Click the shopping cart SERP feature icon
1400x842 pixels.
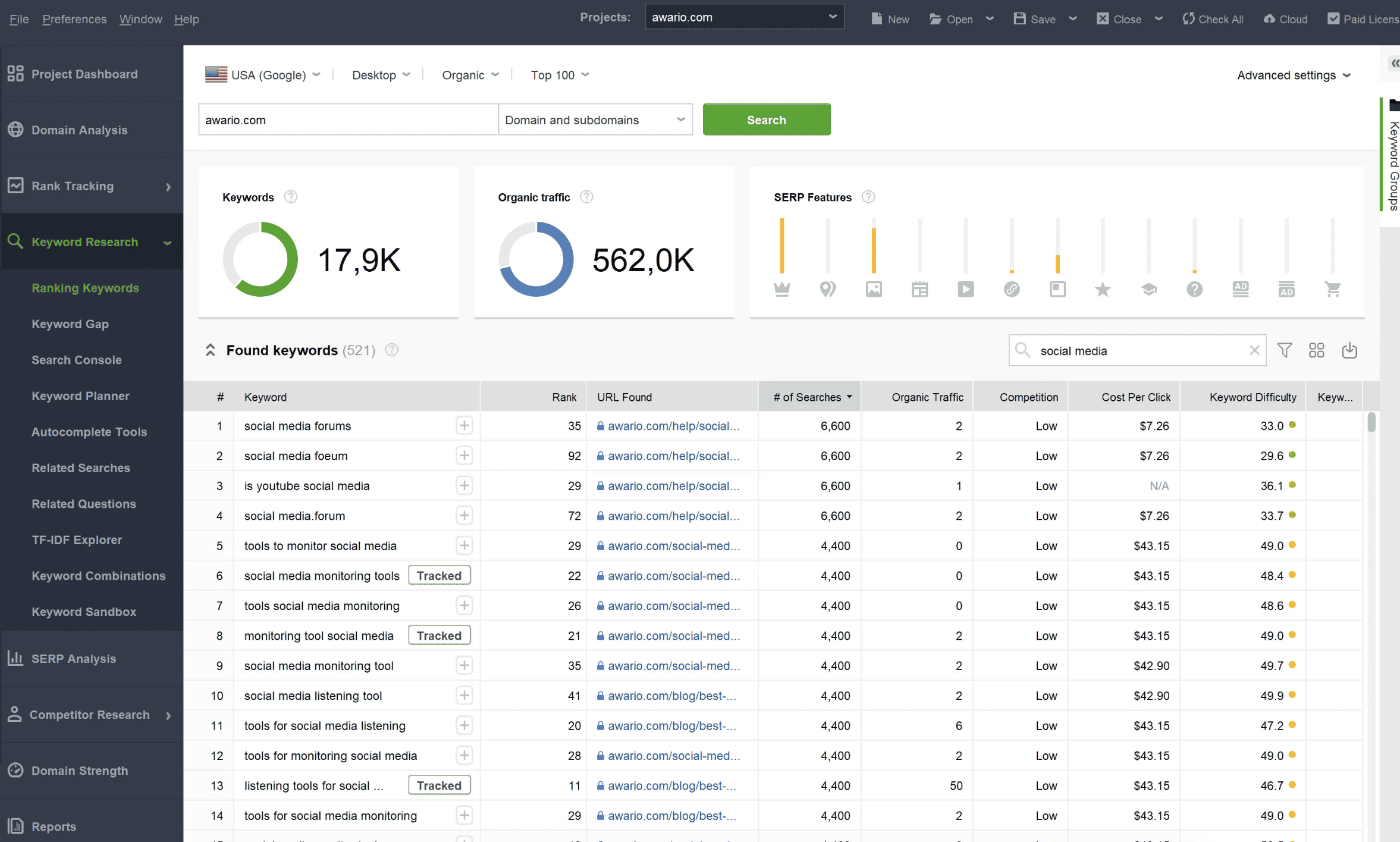tap(1333, 290)
